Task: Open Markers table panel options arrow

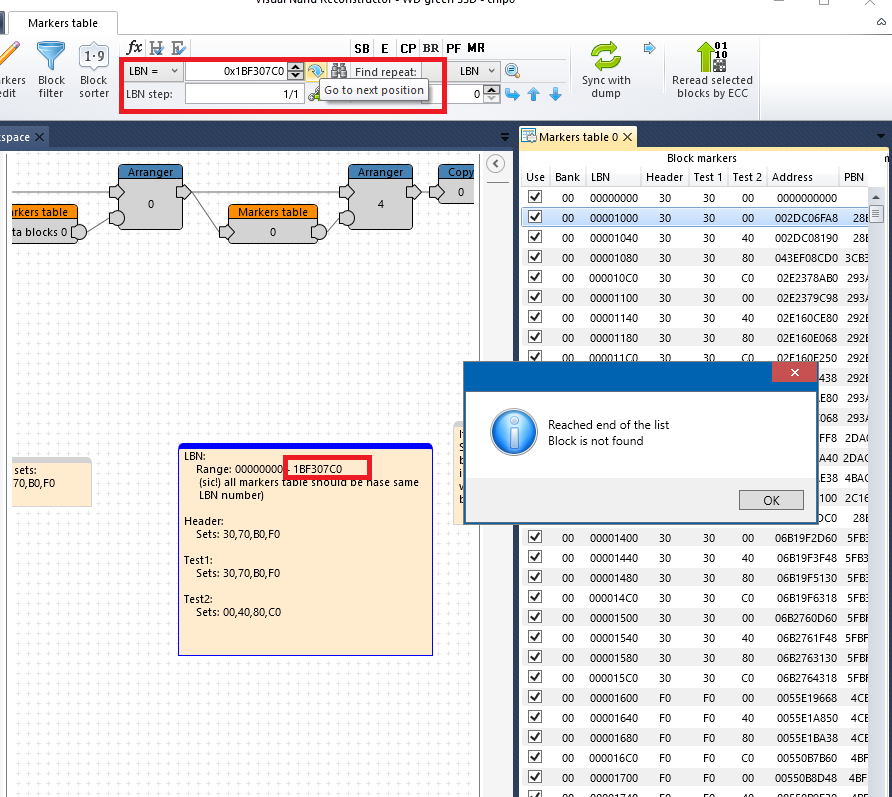Action: pyautogui.click(x=881, y=137)
